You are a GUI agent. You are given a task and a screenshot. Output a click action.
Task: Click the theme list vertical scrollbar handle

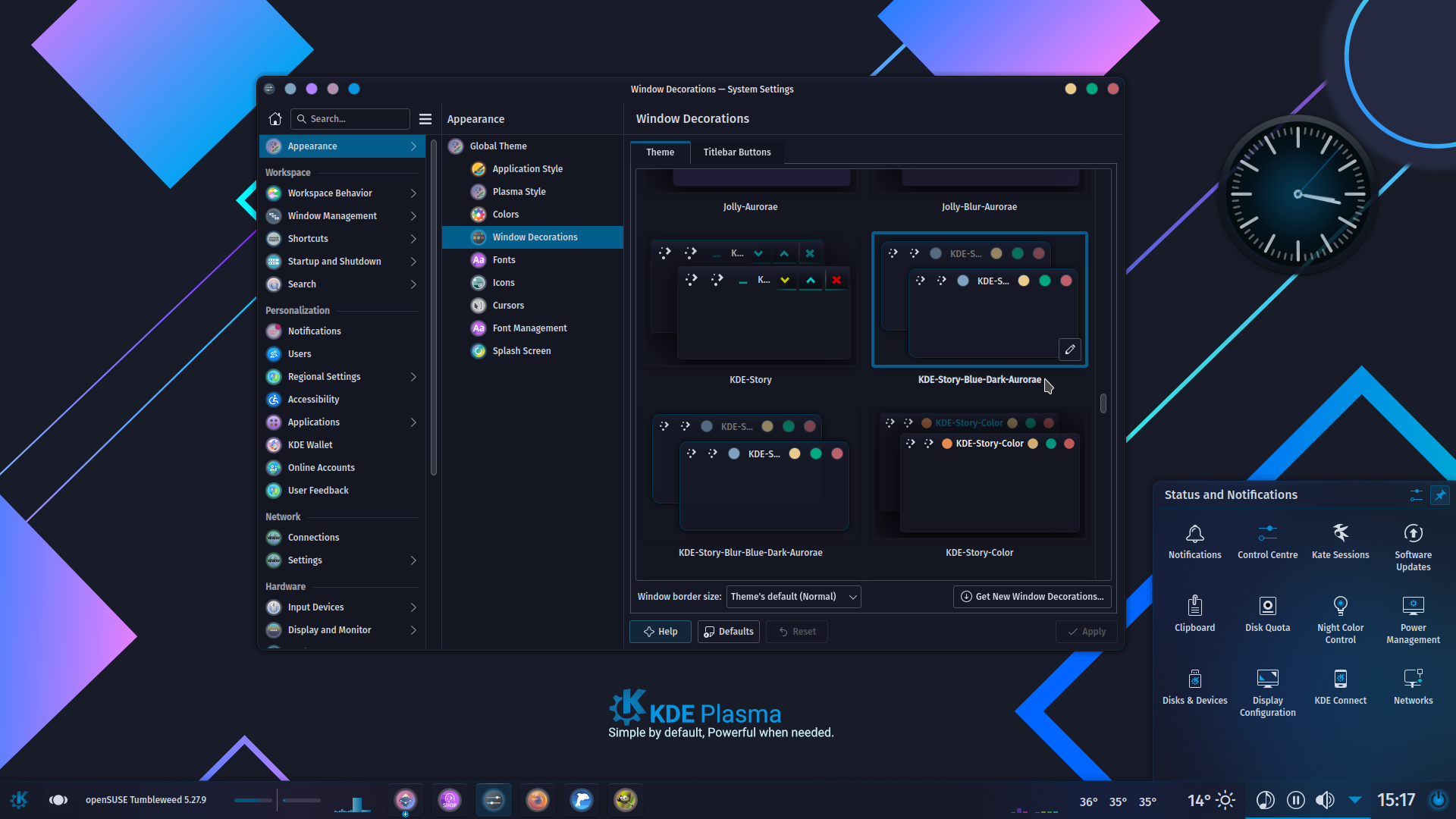point(1103,403)
